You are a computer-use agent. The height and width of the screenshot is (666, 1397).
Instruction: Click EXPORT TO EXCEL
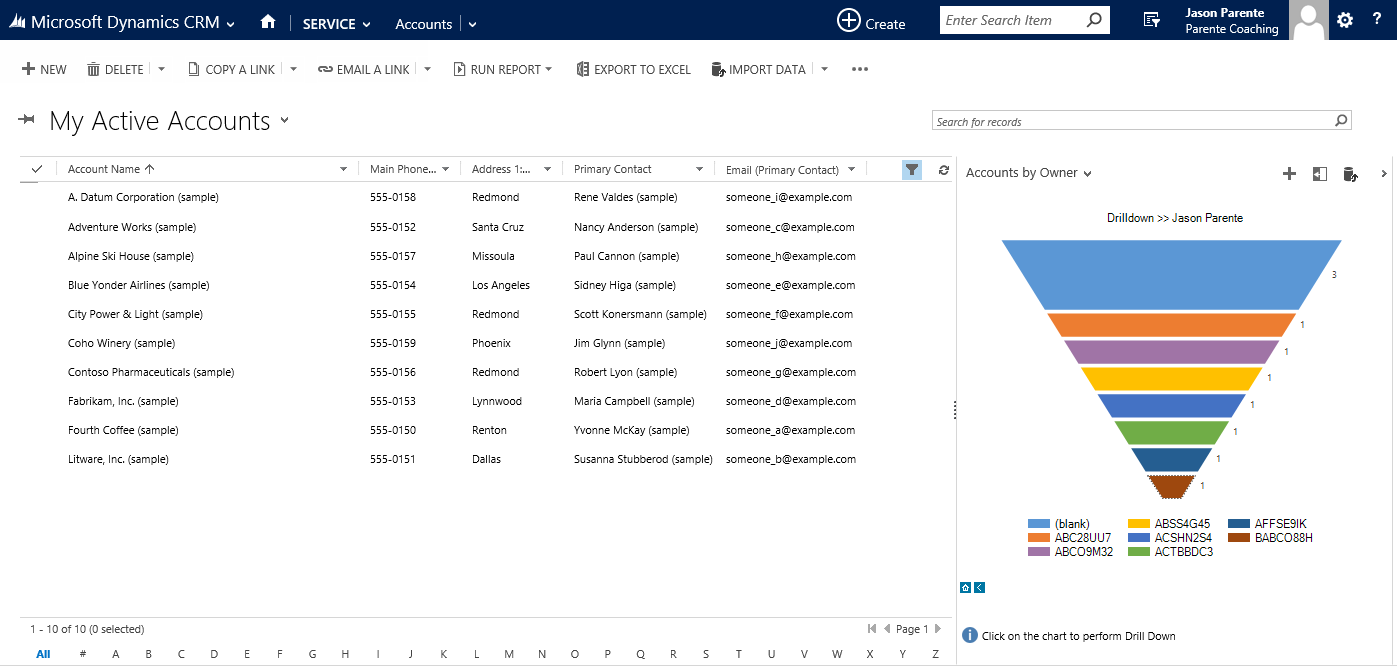click(633, 69)
